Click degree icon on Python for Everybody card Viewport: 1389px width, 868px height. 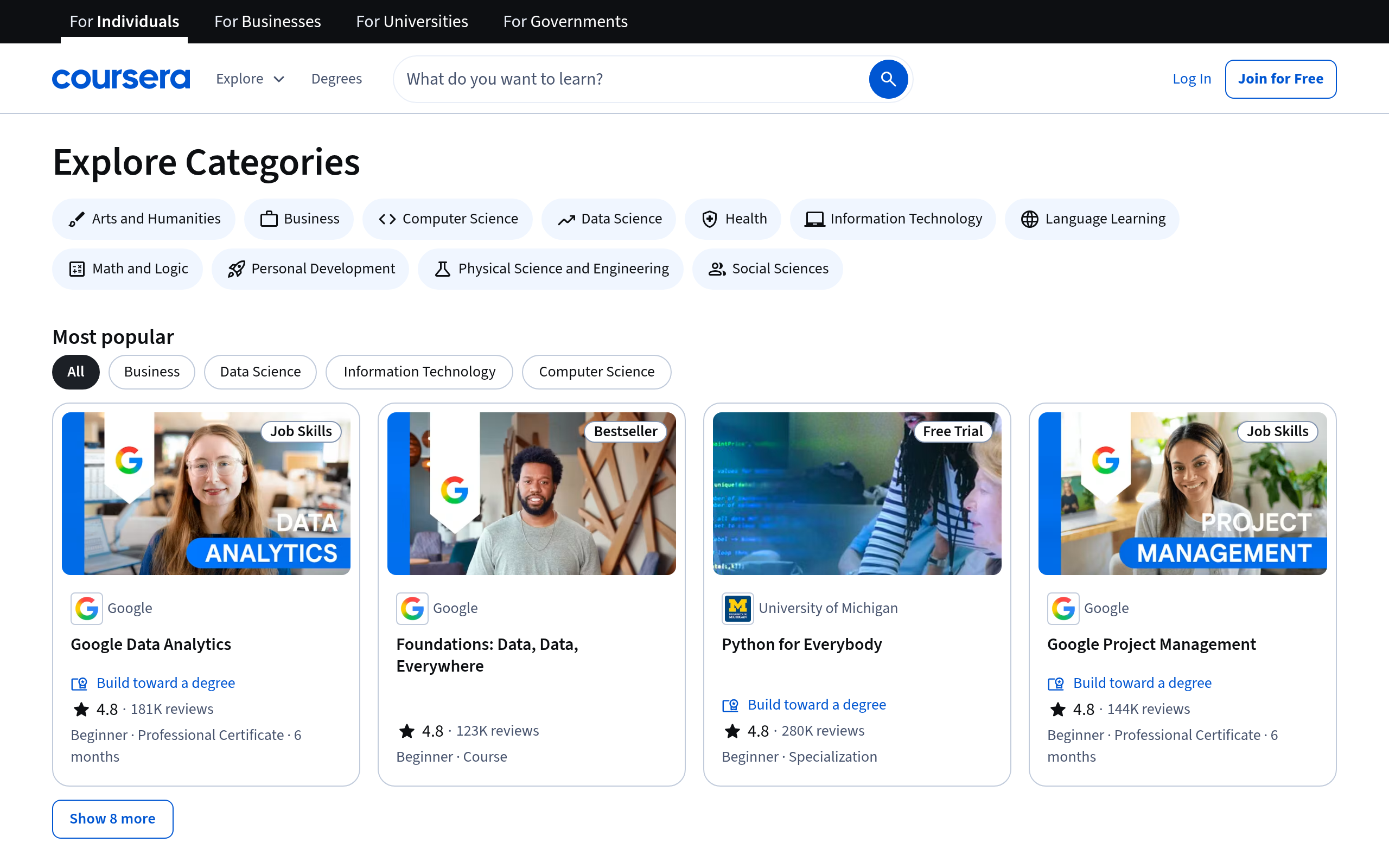730,706
